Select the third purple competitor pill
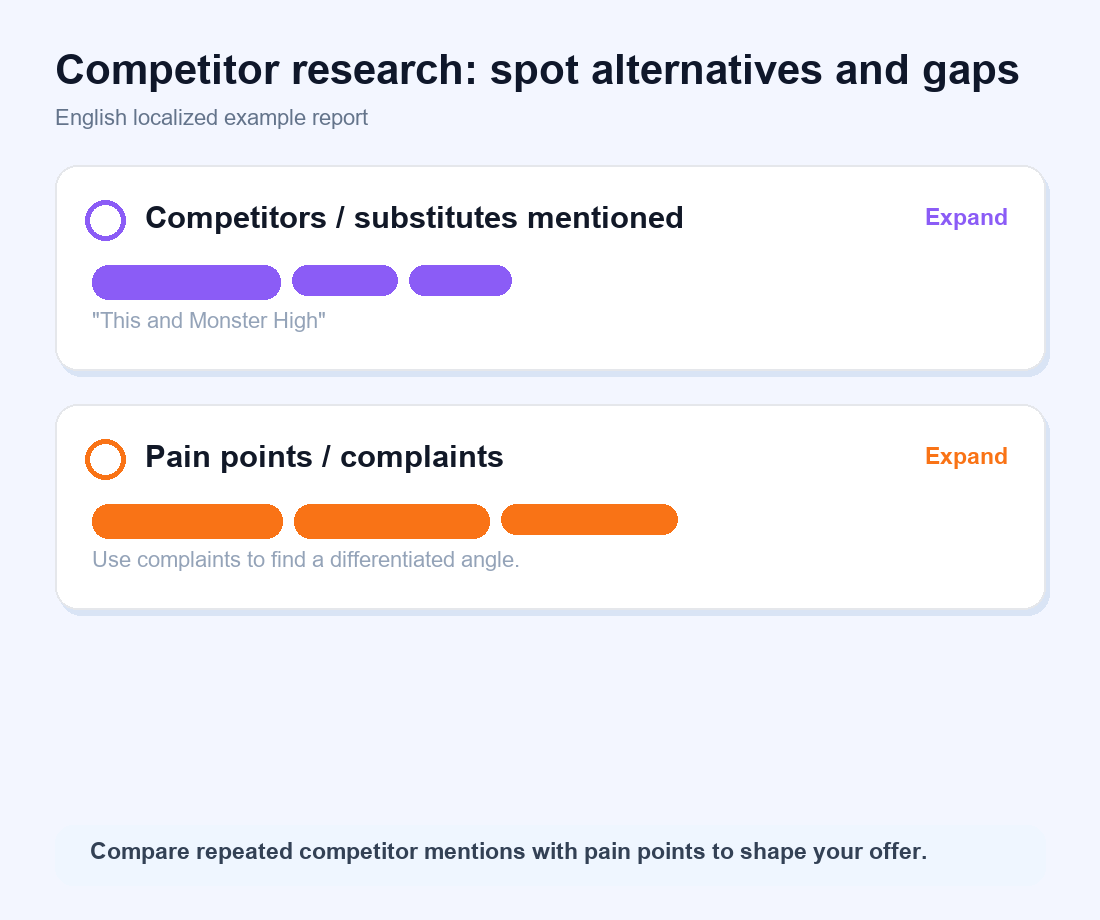Screen dimensions: 1100x920 (x=460, y=281)
